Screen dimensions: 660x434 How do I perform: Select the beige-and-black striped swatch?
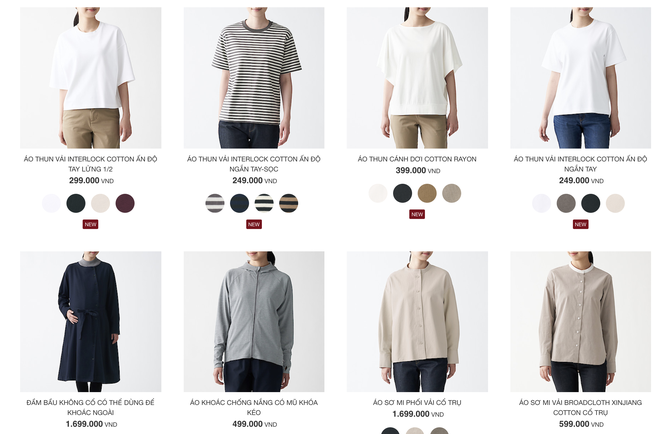(288, 203)
